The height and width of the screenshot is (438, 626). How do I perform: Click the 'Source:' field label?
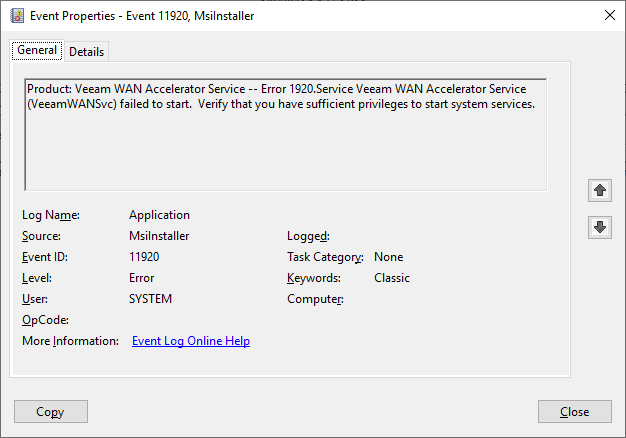pyautogui.click(x=41, y=236)
